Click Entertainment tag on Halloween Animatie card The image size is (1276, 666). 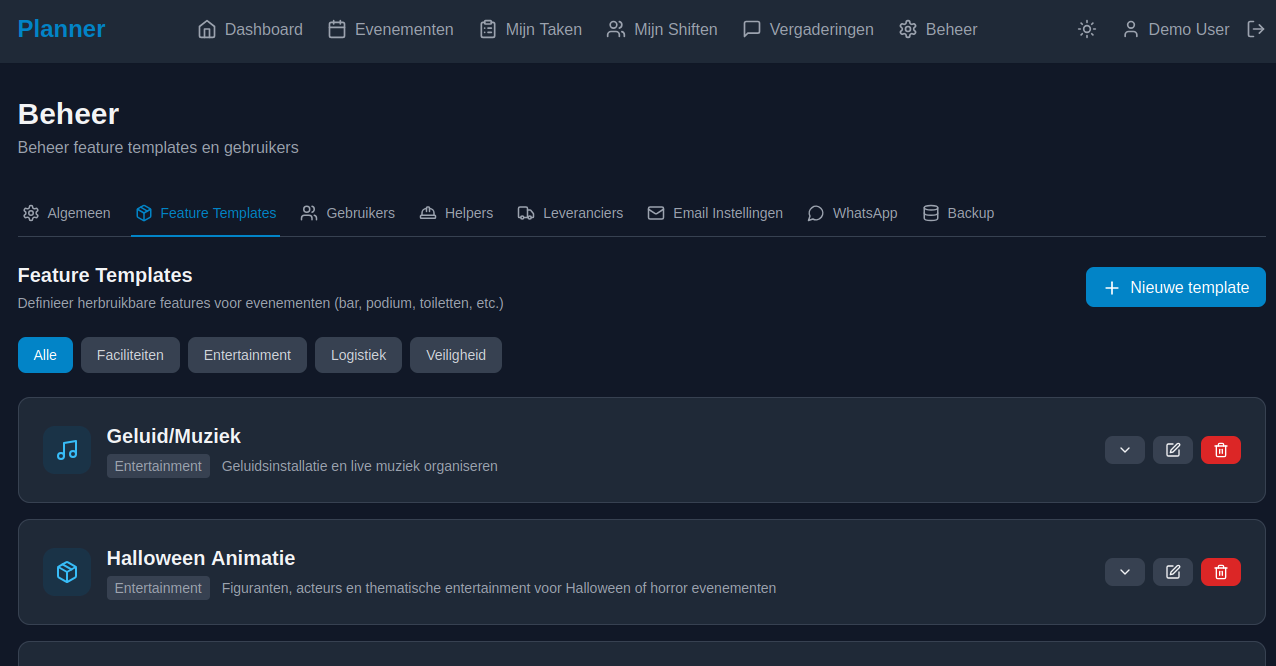tap(158, 588)
